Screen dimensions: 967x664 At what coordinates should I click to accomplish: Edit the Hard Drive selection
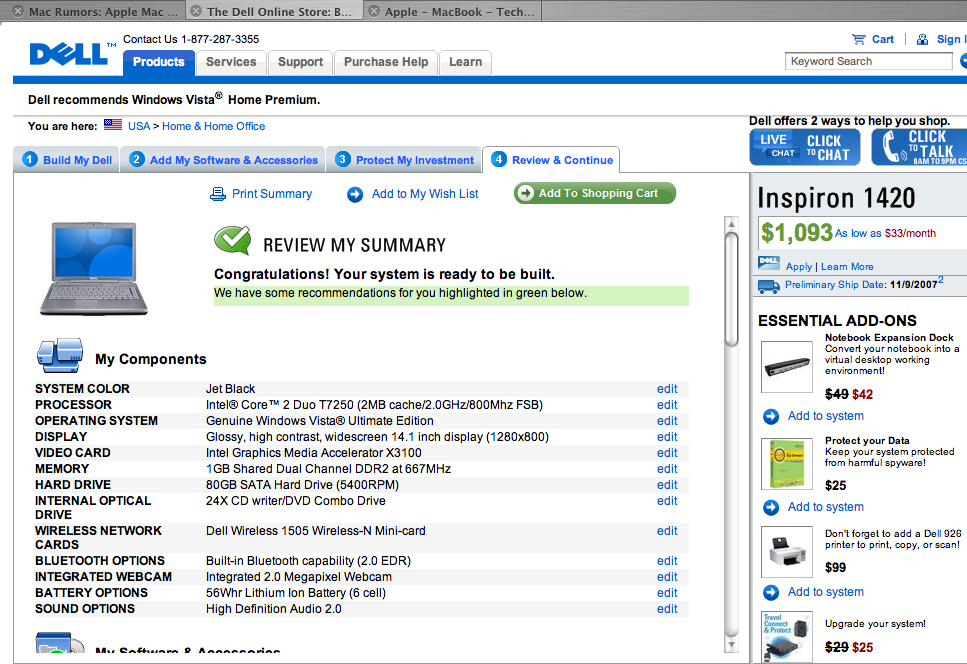(667, 485)
